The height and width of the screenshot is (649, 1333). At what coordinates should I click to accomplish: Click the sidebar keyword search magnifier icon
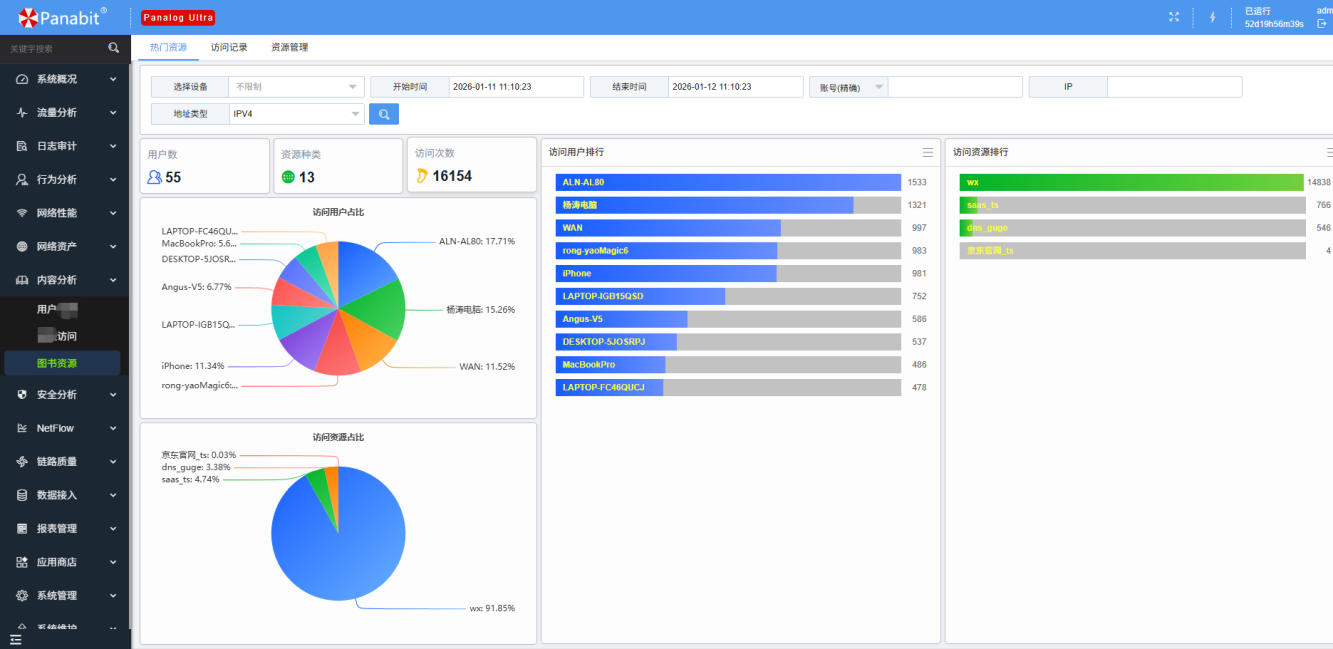(113, 48)
